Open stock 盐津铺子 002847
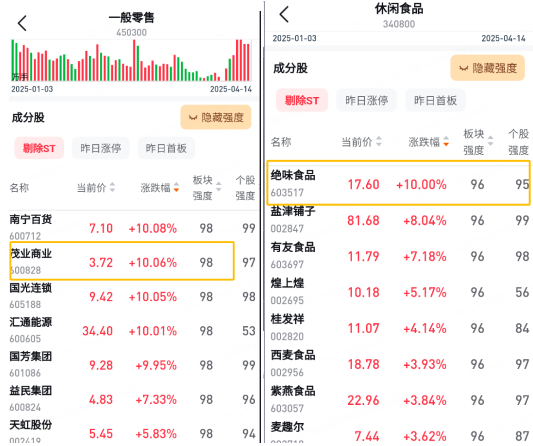533x446 pixels. [x=400, y=220]
